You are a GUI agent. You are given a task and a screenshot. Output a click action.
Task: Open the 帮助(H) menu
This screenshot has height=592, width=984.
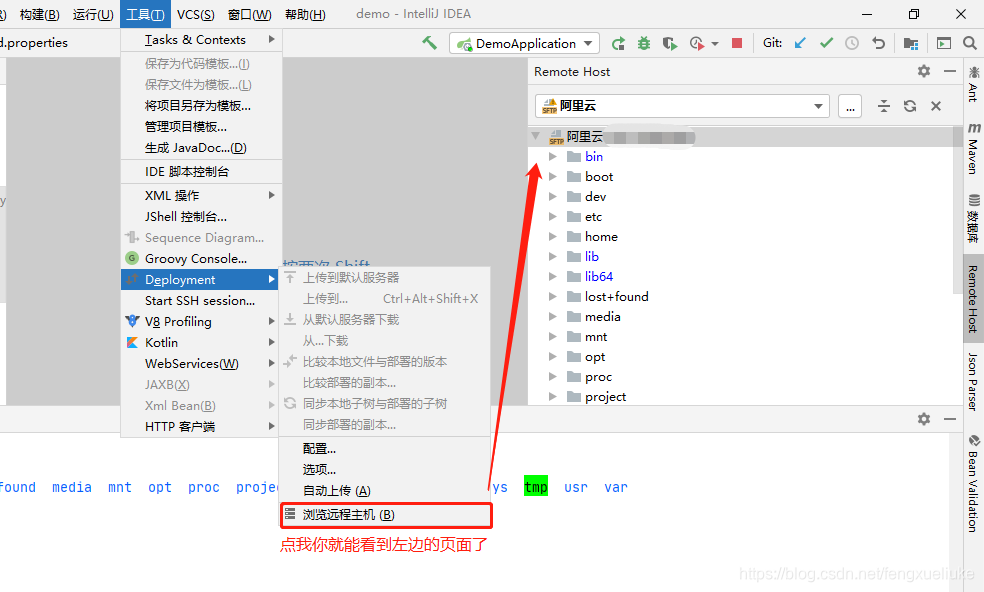(305, 14)
